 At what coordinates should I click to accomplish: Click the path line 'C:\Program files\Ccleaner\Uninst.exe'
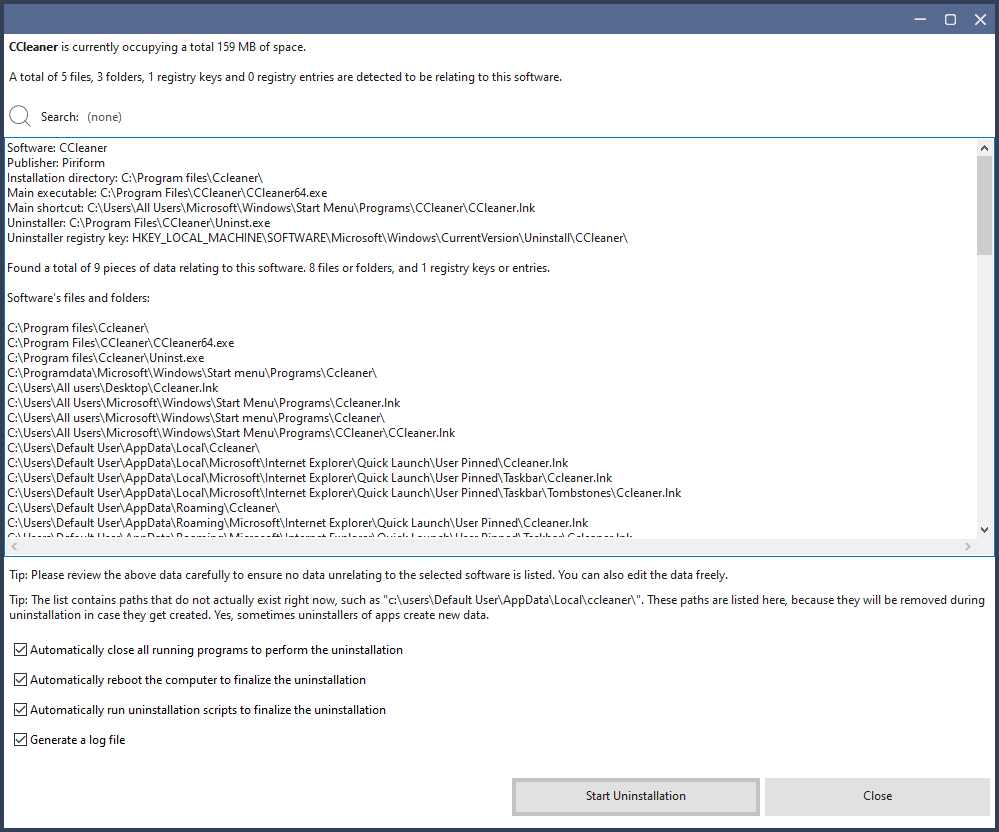[106, 358]
